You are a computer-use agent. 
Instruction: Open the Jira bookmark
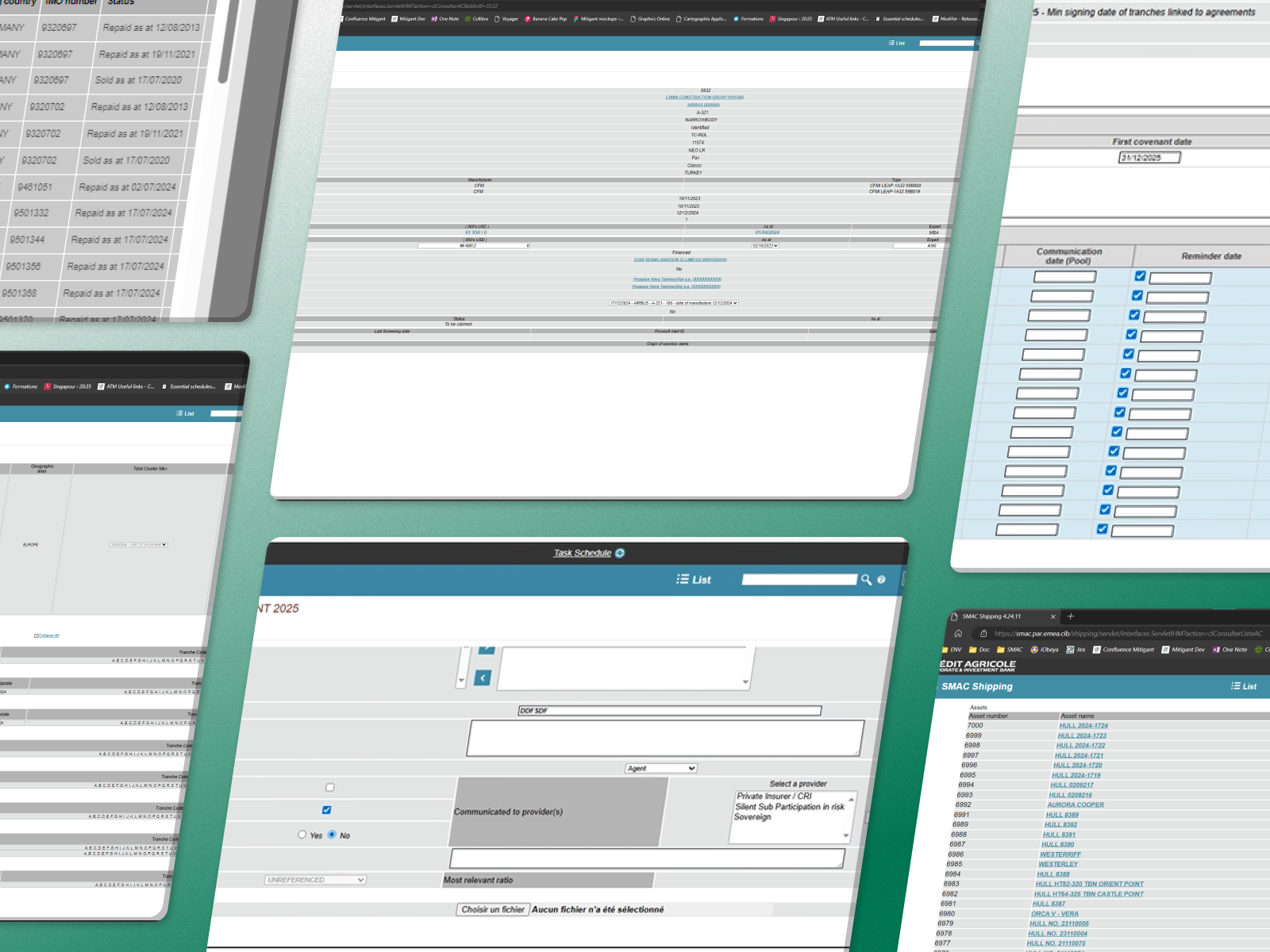click(x=1076, y=650)
